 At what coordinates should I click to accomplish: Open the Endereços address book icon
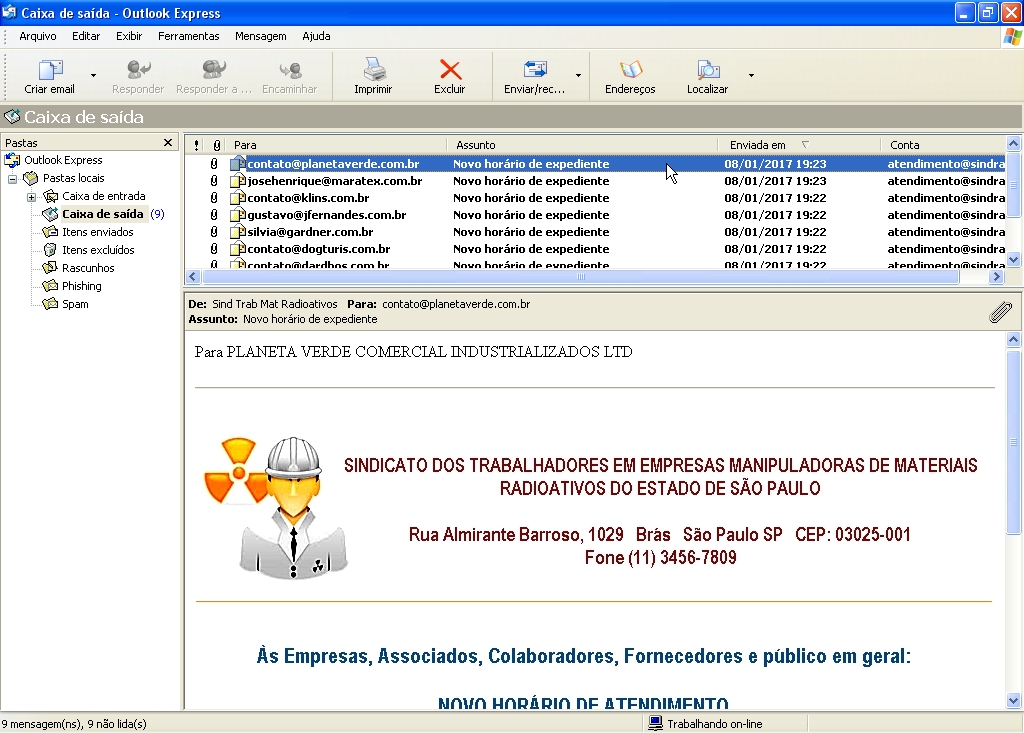[631, 69]
